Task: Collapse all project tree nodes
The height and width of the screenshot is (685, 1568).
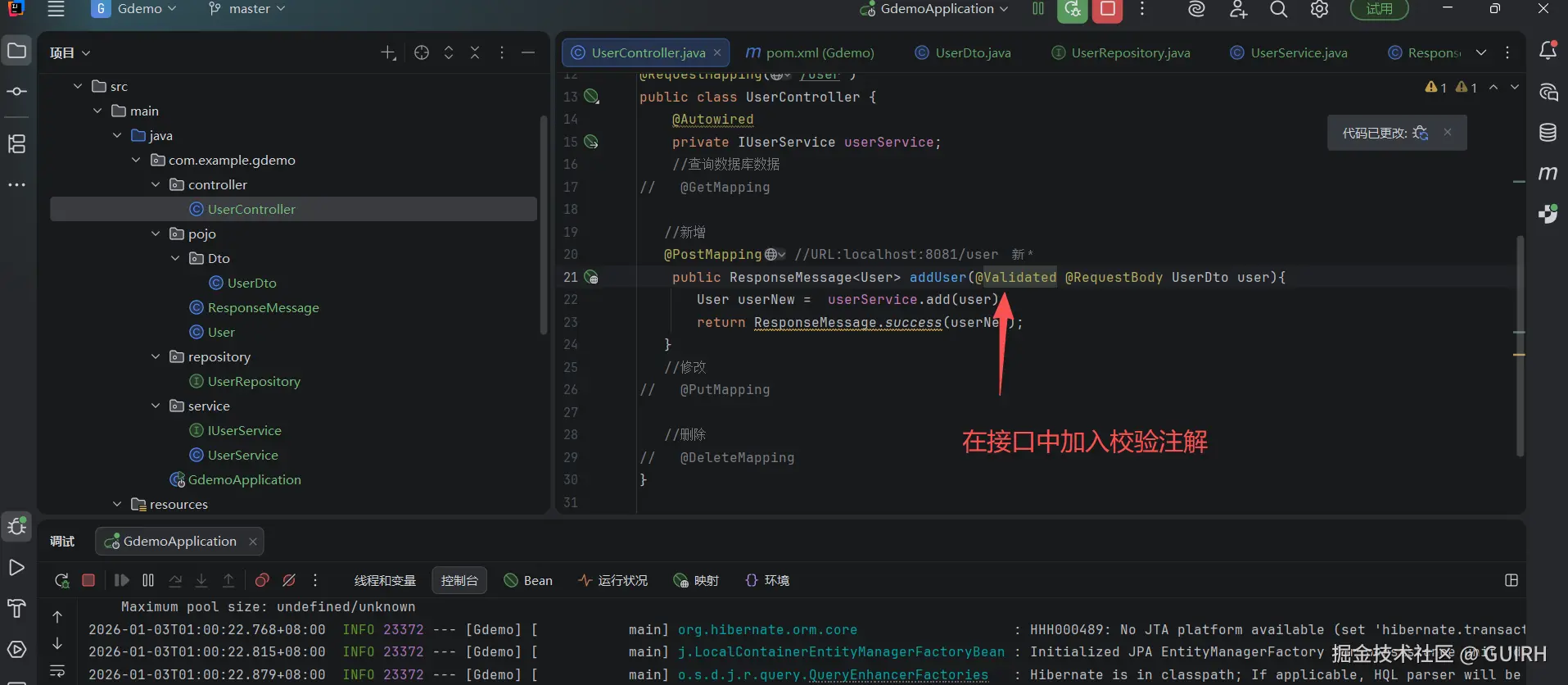Action: 475,52
